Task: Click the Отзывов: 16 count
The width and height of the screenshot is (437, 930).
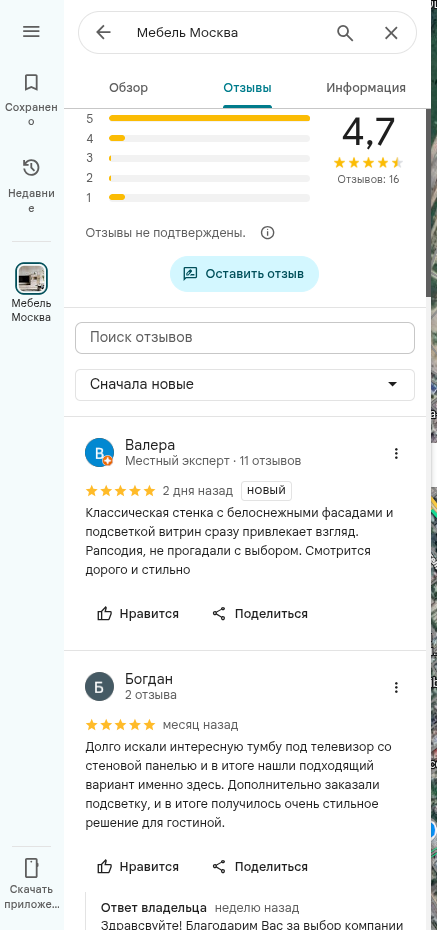Action: [368, 179]
